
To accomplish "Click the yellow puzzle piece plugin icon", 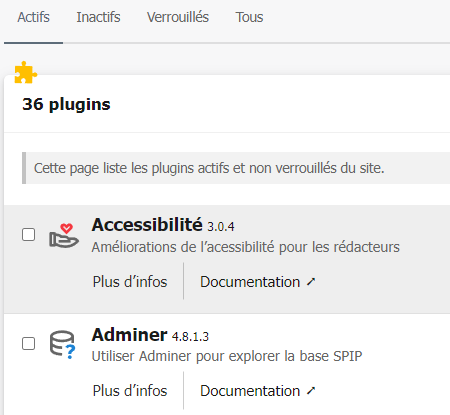I will coord(26,72).
